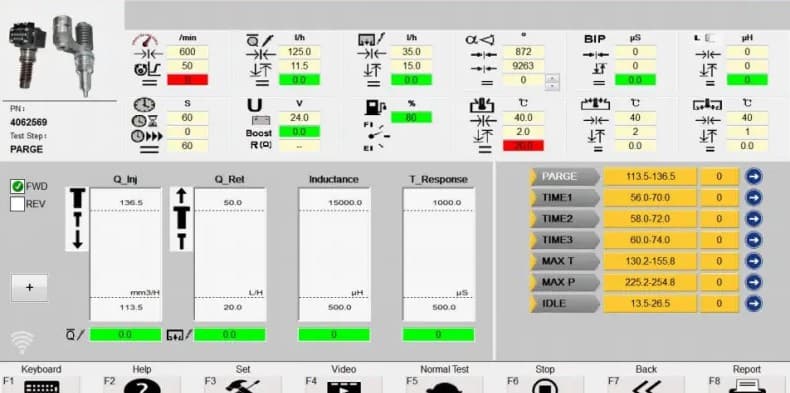This screenshot has width=790, height=393.
Task: Click the Q_Ret bar gauge
Action: [231, 254]
